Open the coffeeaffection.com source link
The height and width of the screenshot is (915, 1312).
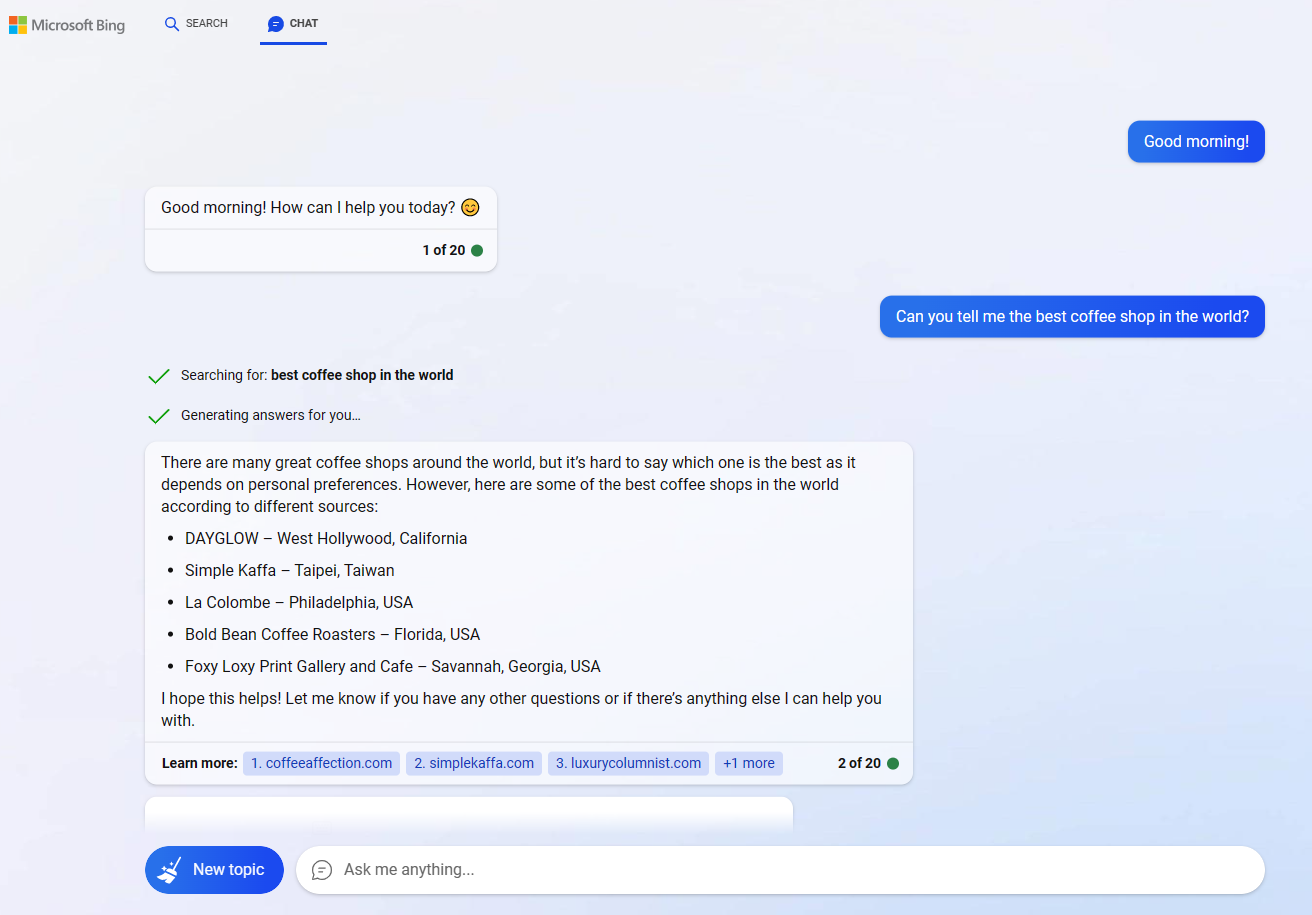pos(321,763)
